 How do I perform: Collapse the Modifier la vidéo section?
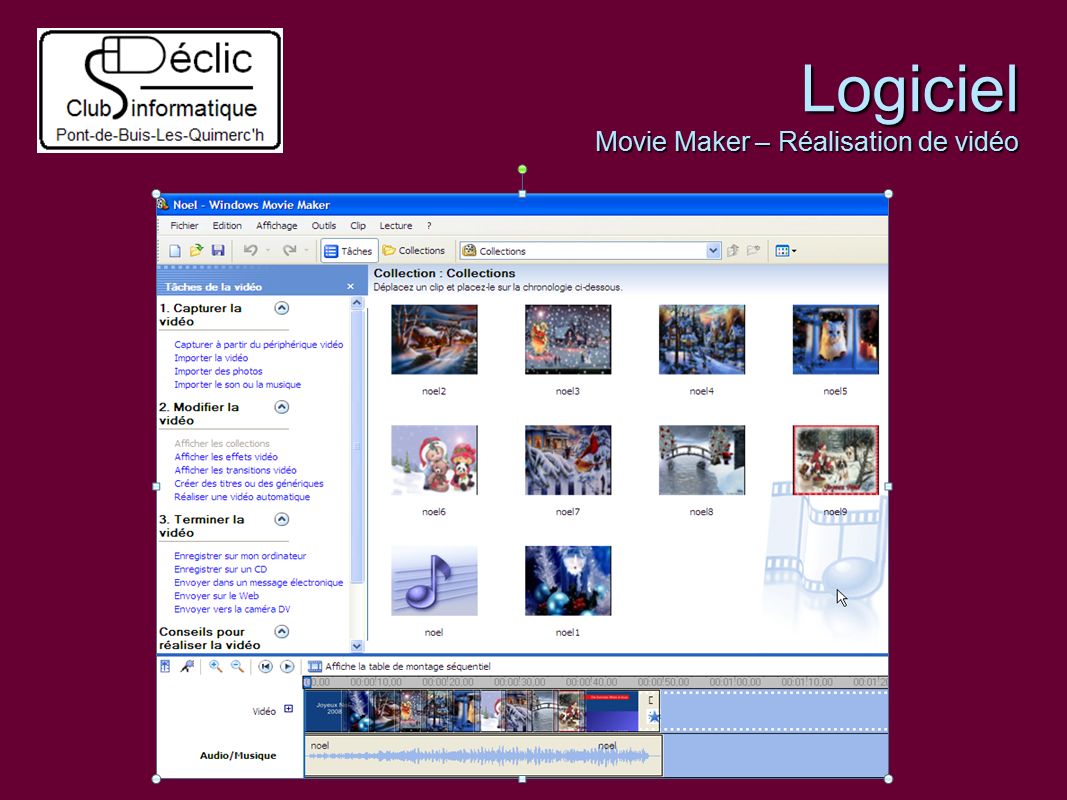(282, 407)
